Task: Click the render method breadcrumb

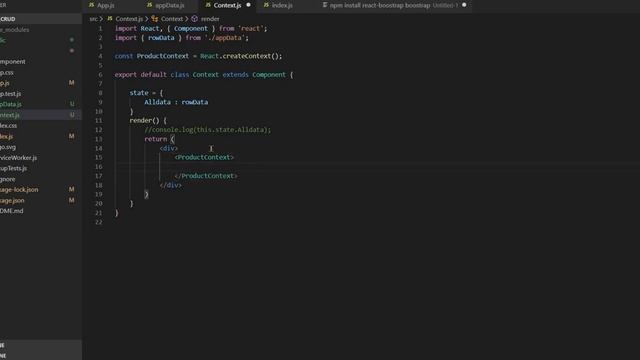Action: (x=210, y=19)
